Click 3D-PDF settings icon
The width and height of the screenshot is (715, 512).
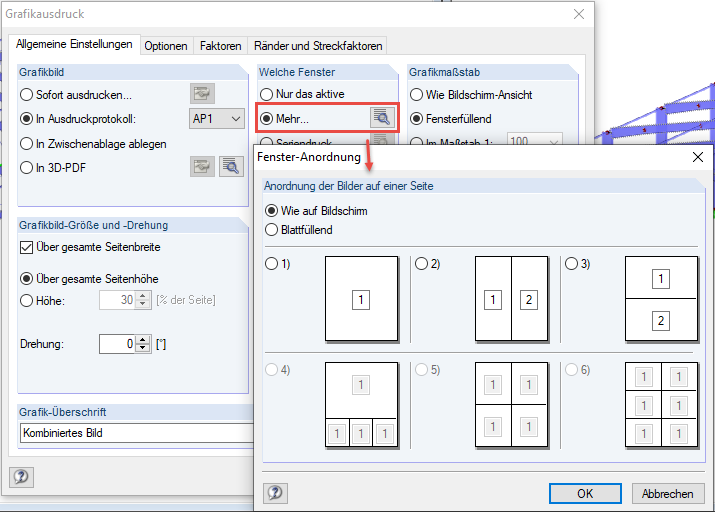pos(203,167)
